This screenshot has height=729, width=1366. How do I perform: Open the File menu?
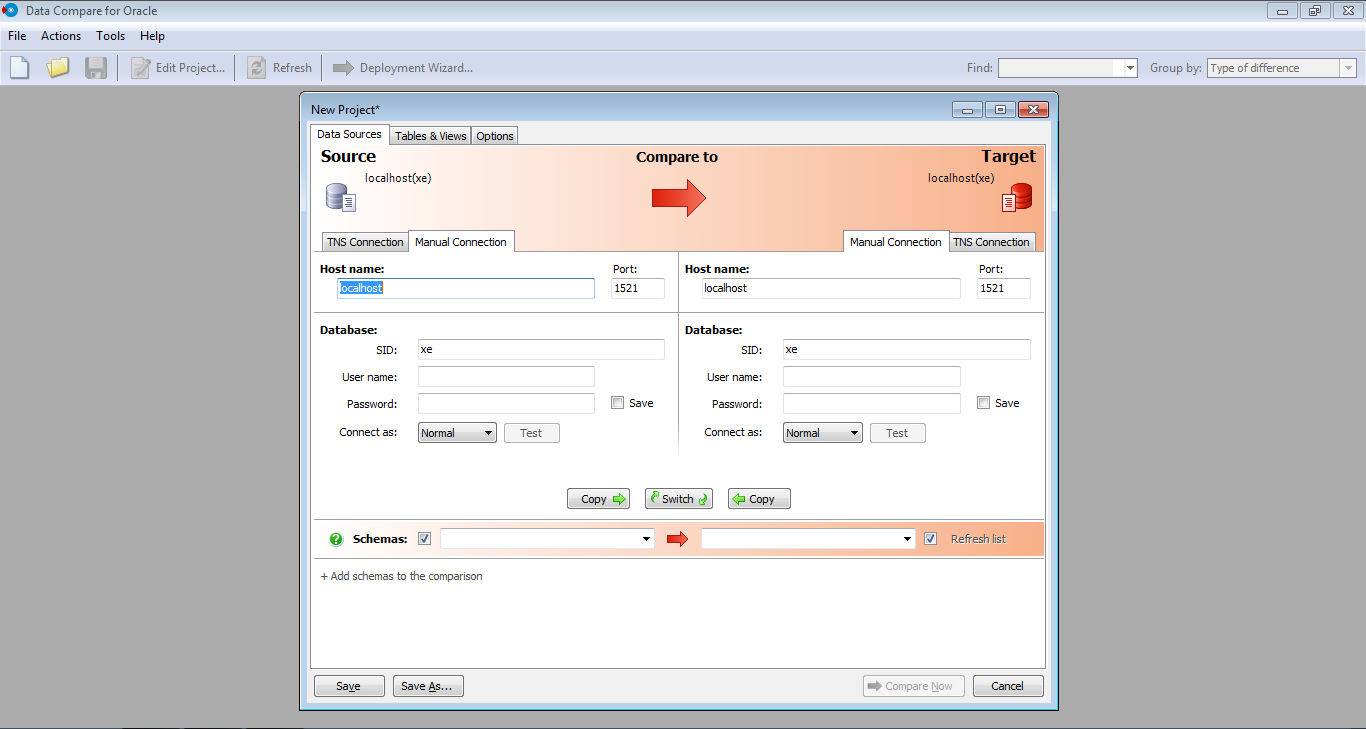pos(17,35)
